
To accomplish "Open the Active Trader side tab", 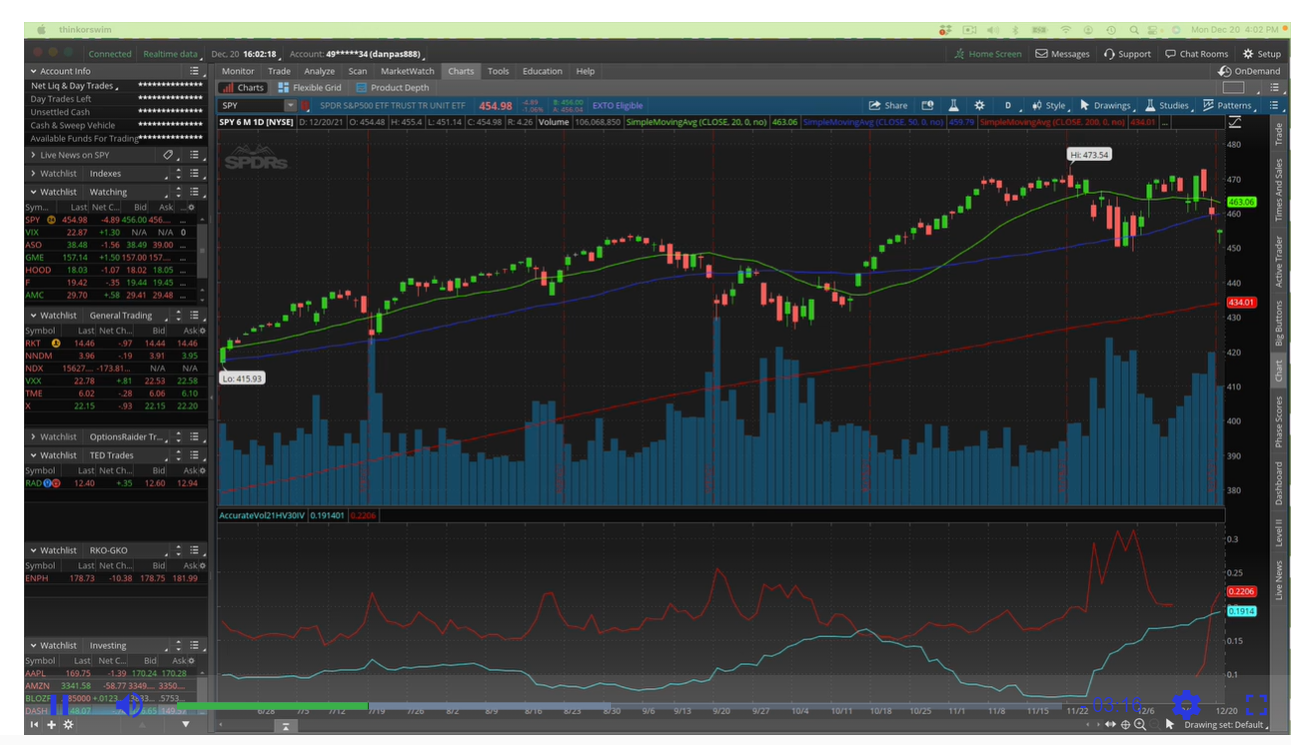I will pos(1278,261).
